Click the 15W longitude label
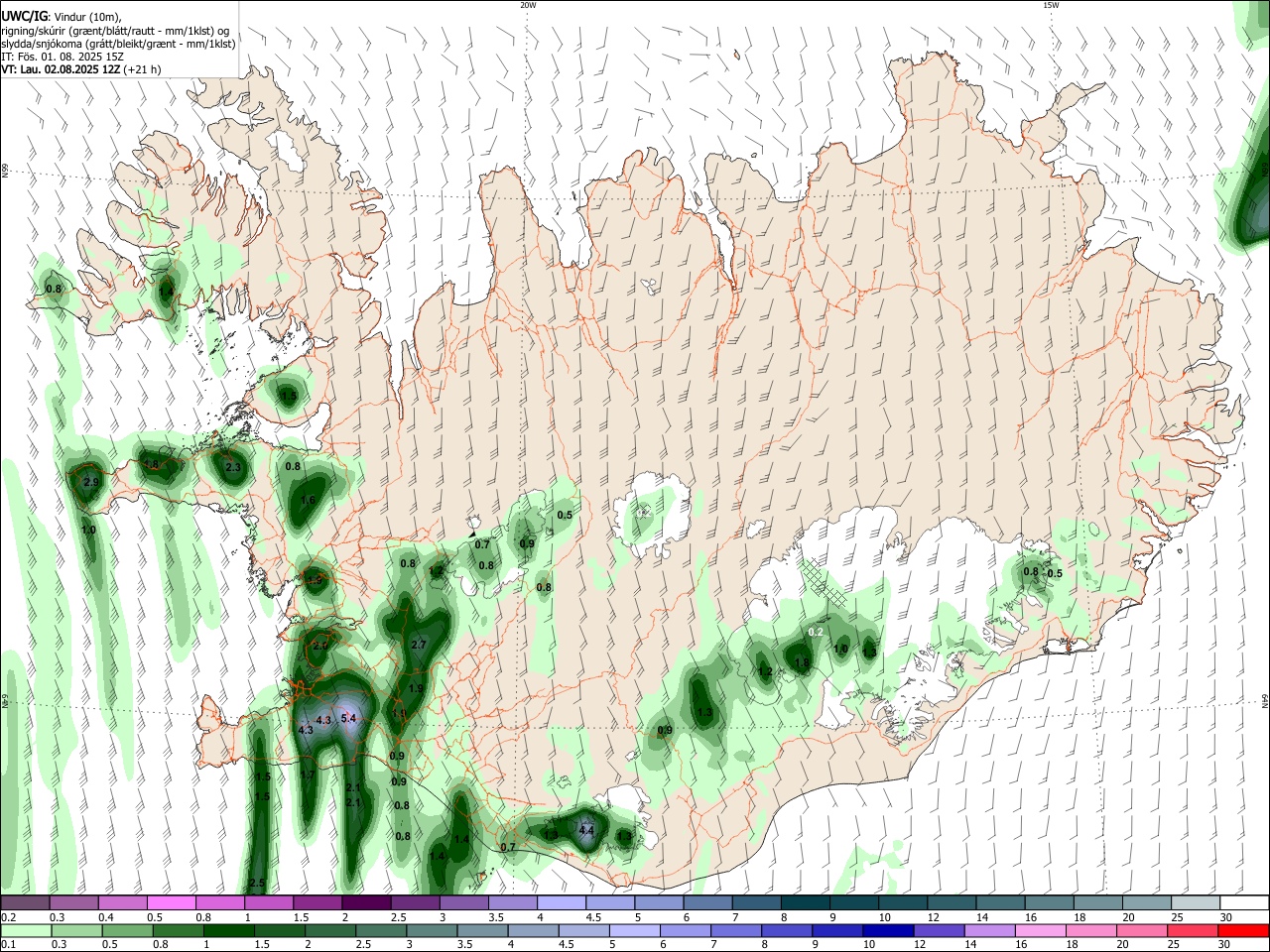Screen dimensions: 1270x952 (x=1051, y=5)
